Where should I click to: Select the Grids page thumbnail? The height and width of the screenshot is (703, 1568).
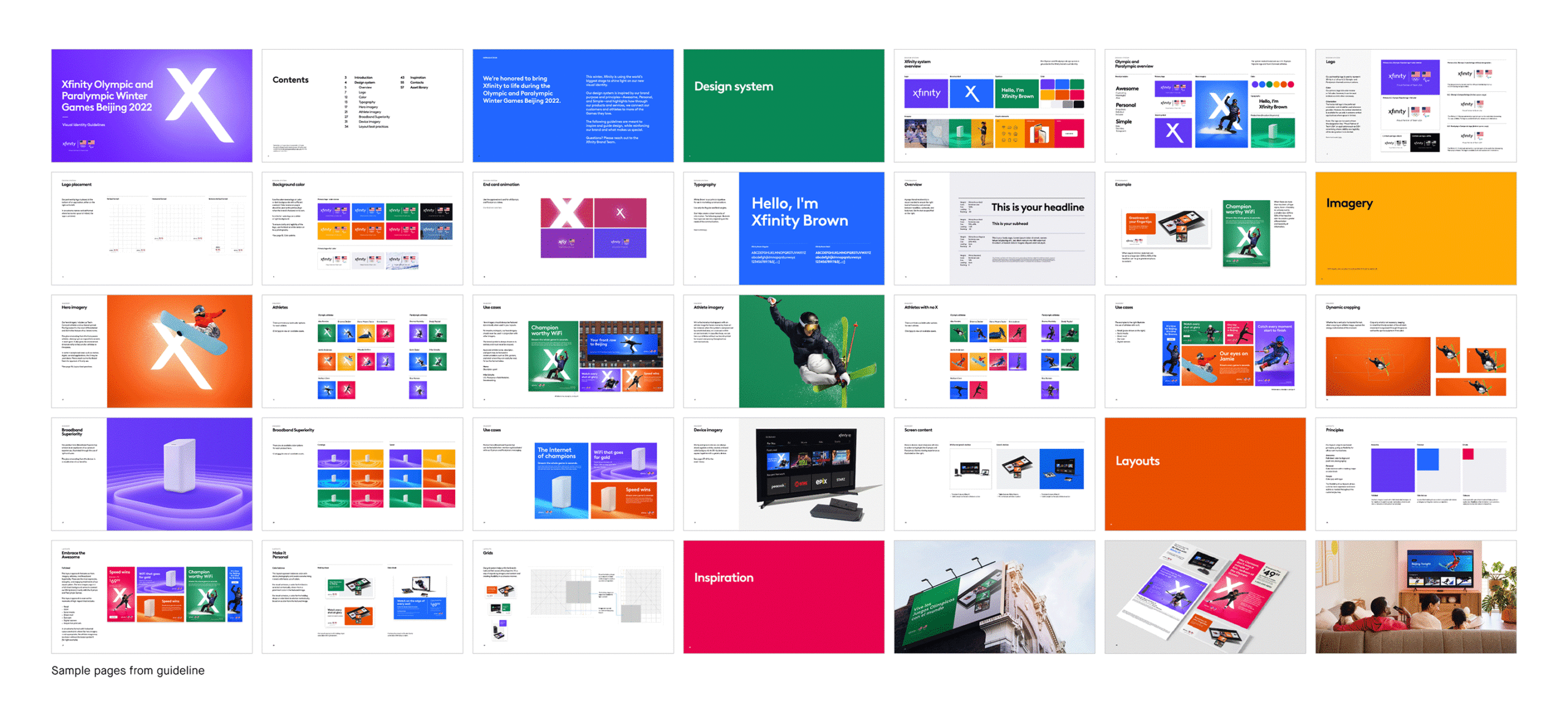click(x=573, y=597)
